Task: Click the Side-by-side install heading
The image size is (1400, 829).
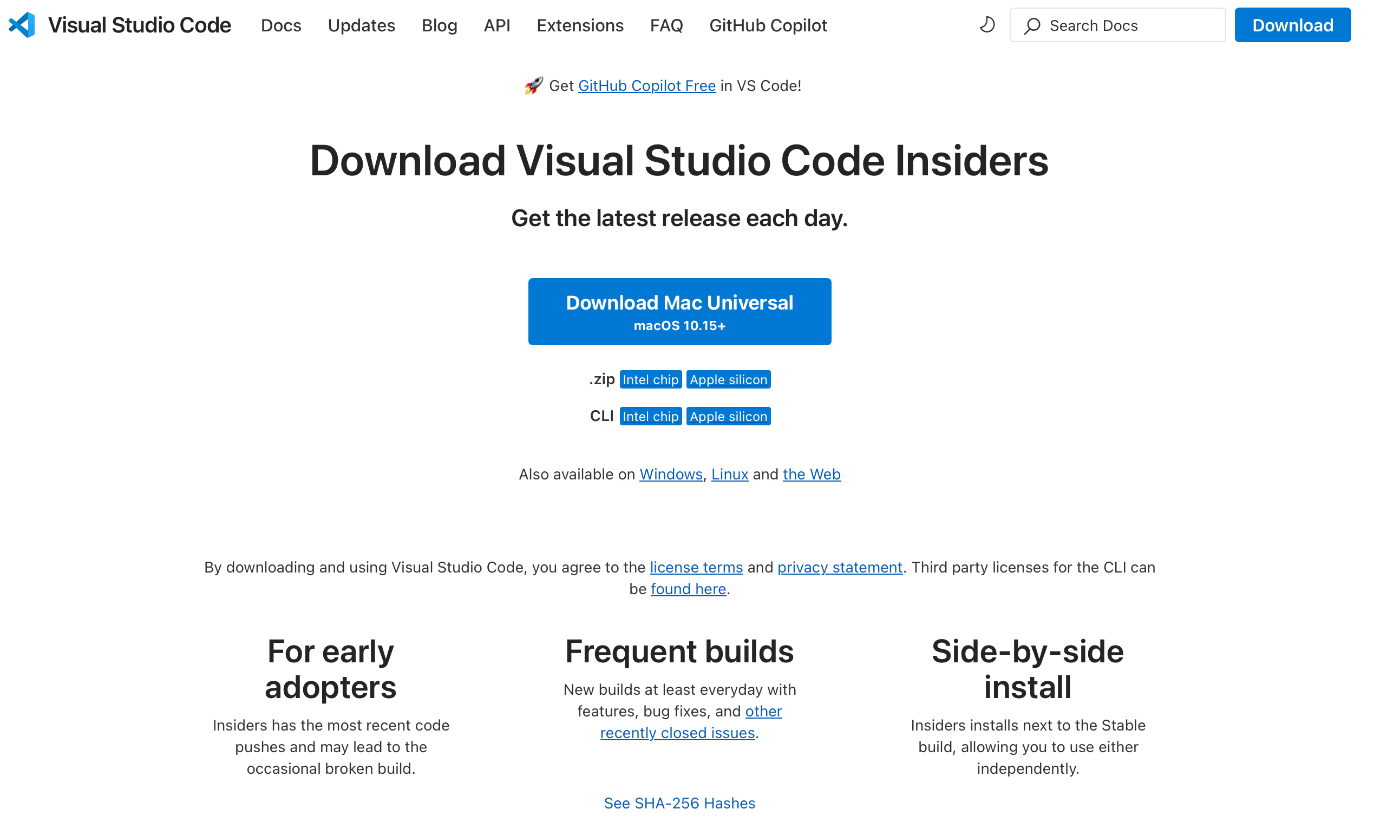Action: [1028, 669]
